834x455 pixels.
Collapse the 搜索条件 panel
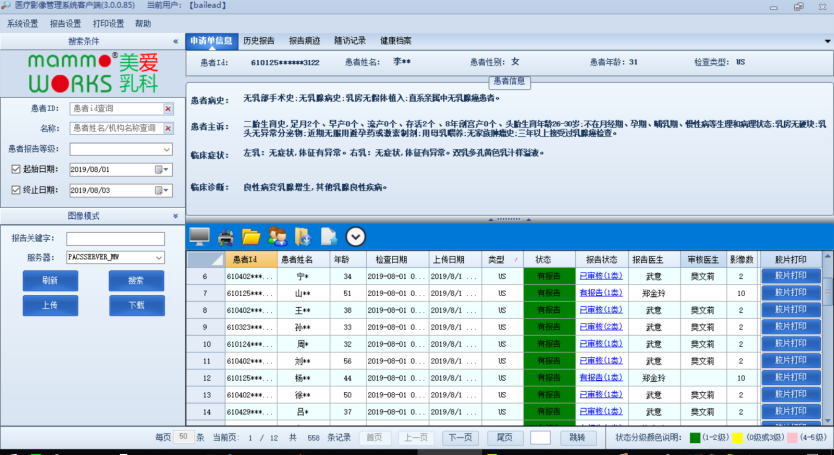click(176, 41)
